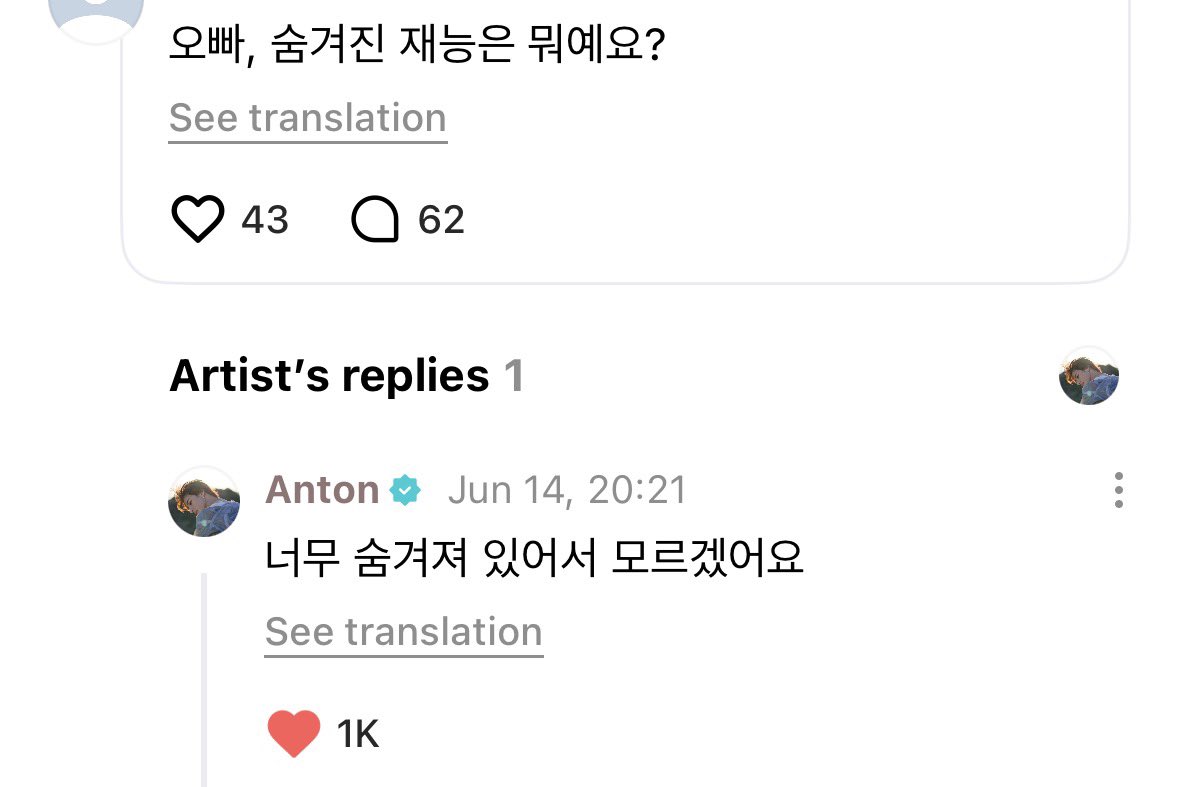The width and height of the screenshot is (1179, 787).
Task: View the 62 comments count
Action: point(441,220)
